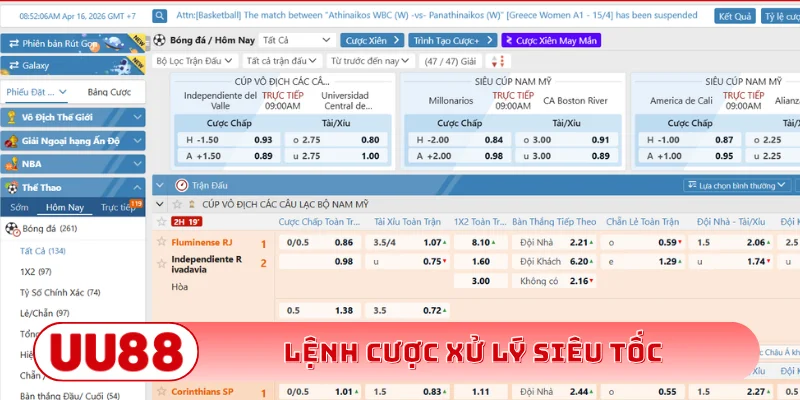This screenshot has width=800, height=400.
Task: Select the Hôm Nay tab
Action: tap(65, 208)
